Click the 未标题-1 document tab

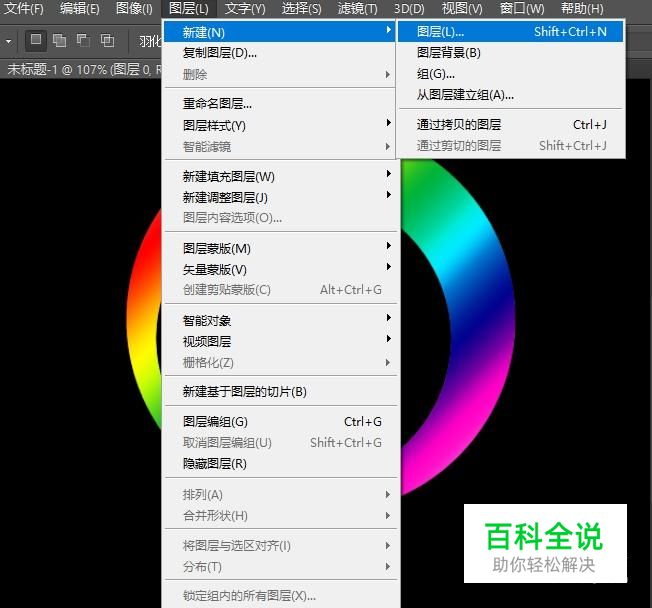tap(83, 69)
